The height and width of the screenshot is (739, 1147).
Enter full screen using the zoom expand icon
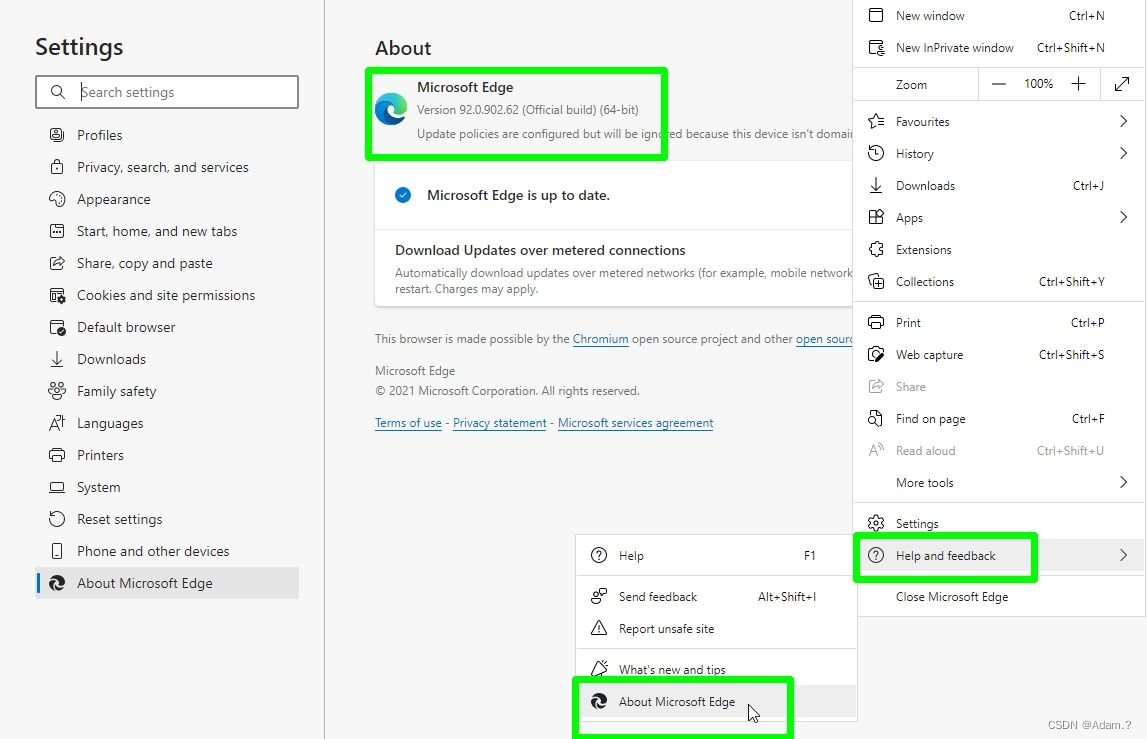1122,84
